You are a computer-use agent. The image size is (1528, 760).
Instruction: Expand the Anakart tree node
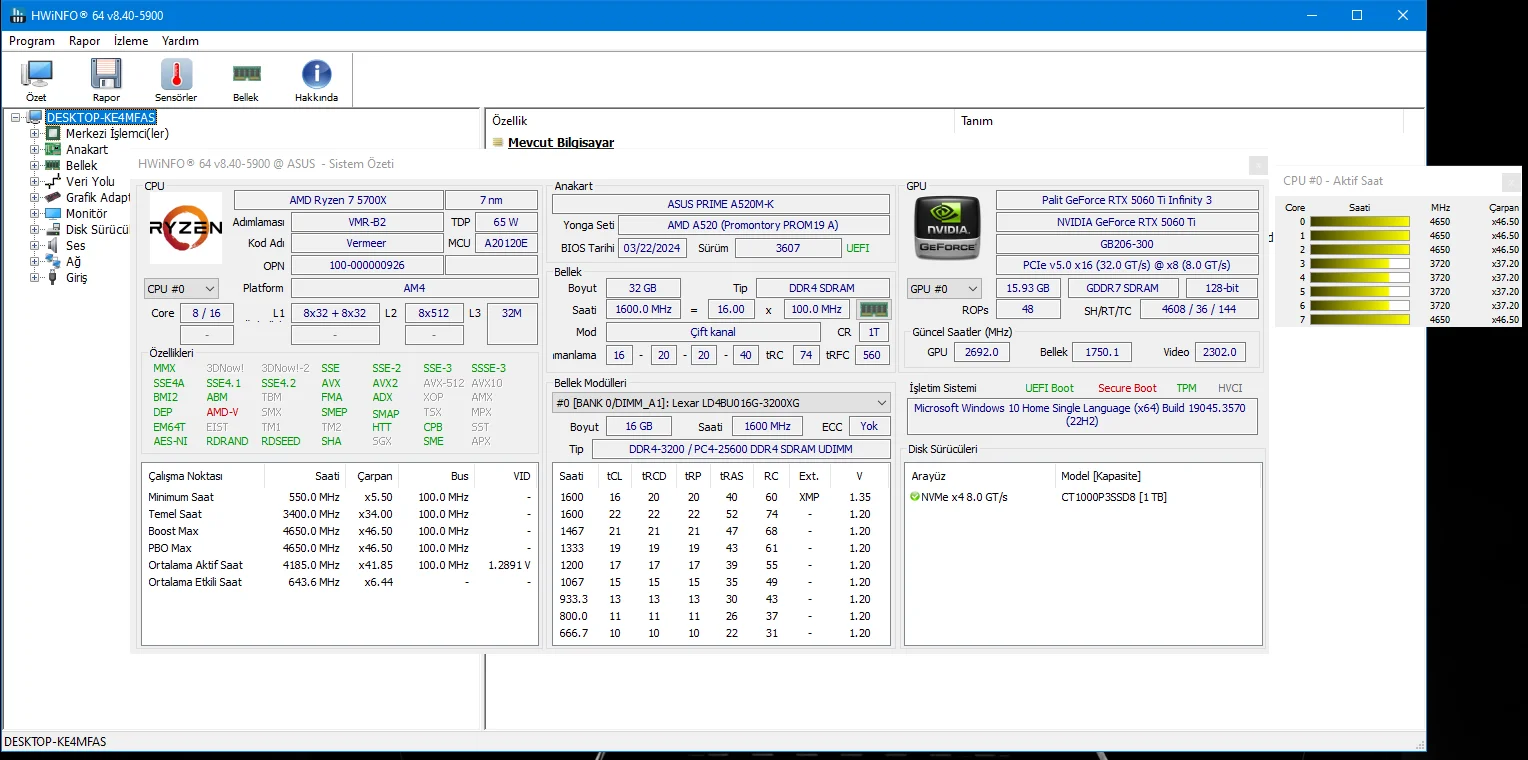[35, 150]
